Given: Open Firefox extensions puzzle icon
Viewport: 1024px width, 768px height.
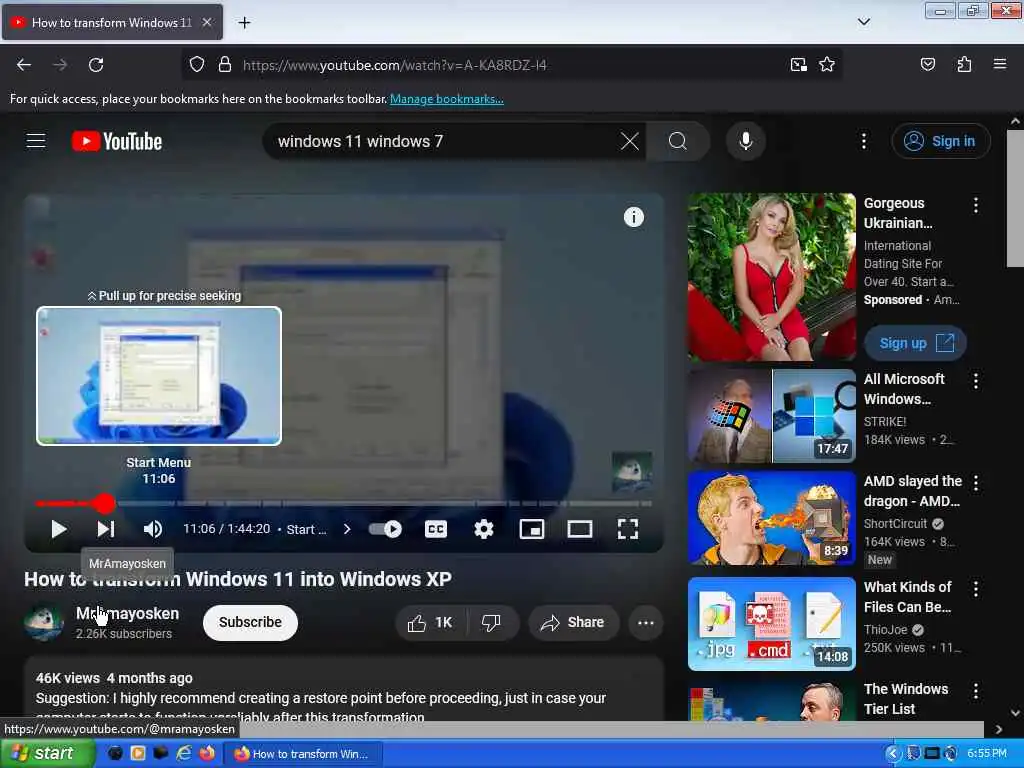Looking at the screenshot, I should point(964,65).
